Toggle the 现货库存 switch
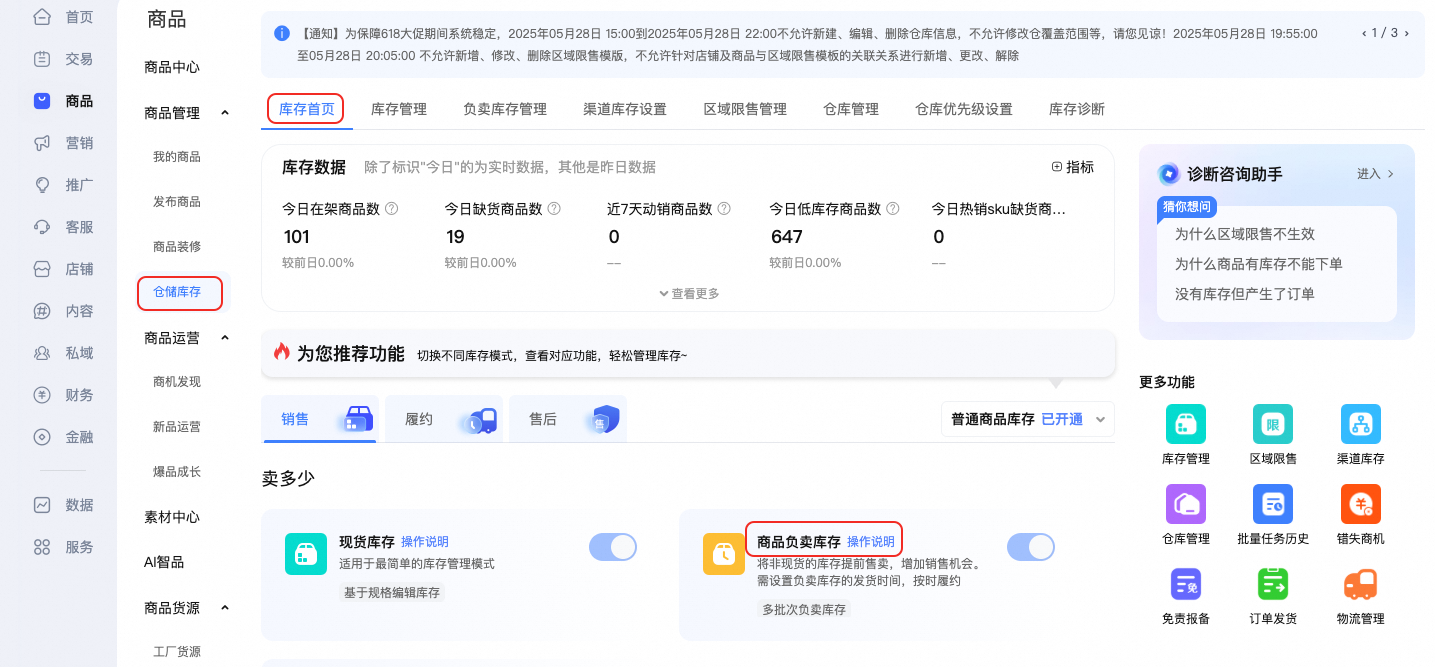This screenshot has height=667, width=1435. [613, 547]
